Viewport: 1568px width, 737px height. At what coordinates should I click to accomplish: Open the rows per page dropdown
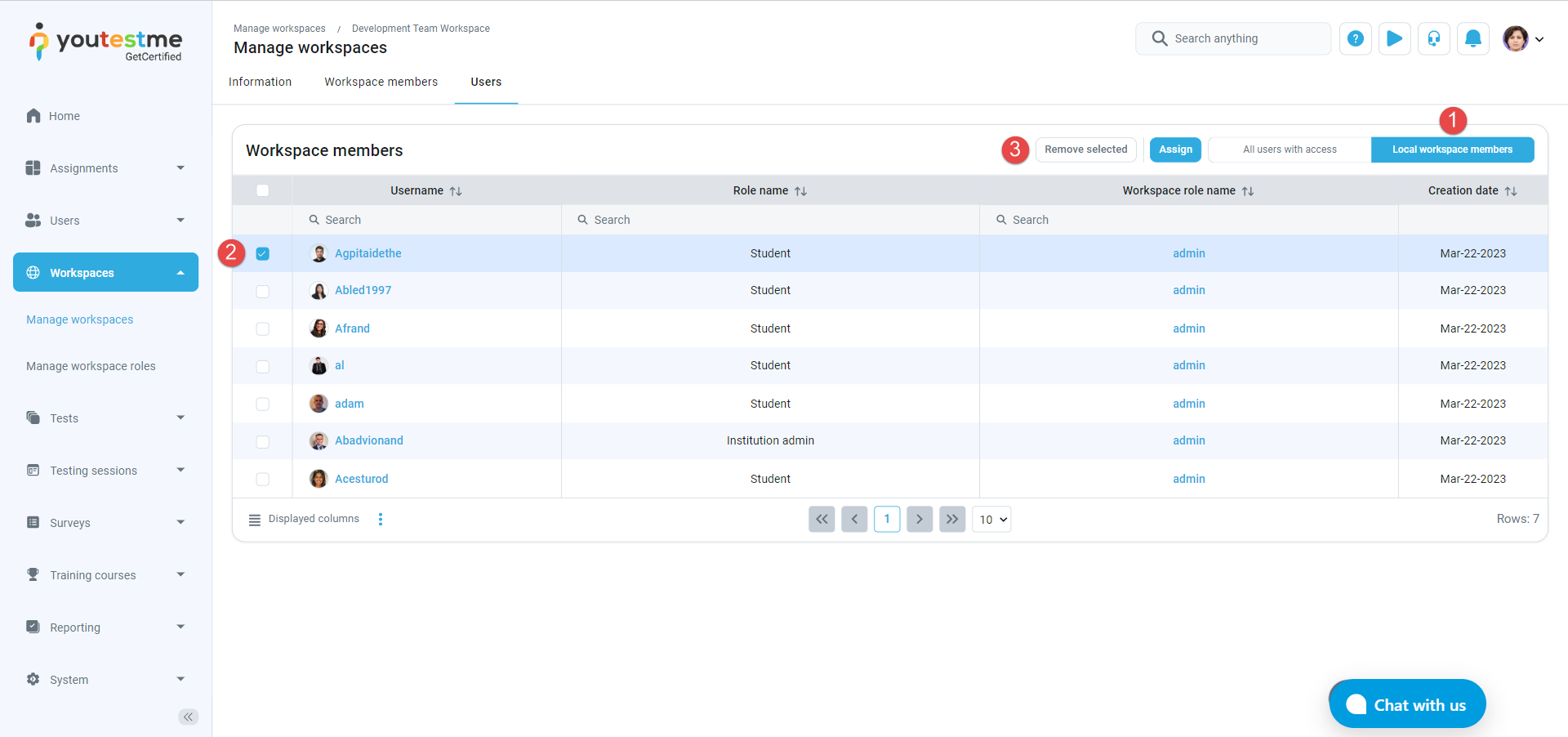[991, 519]
